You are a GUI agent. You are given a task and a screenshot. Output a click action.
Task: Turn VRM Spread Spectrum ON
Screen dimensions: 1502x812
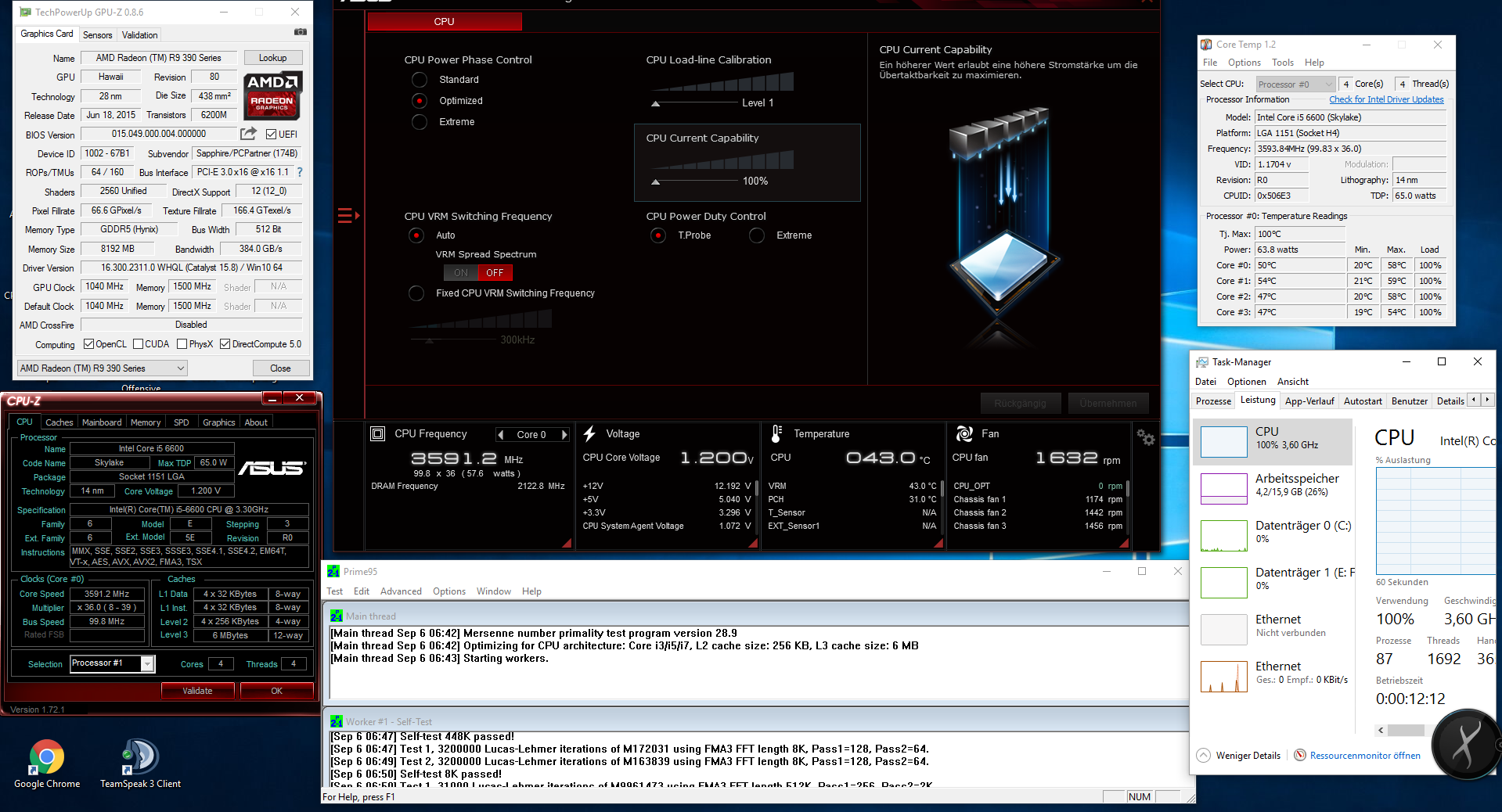461,273
